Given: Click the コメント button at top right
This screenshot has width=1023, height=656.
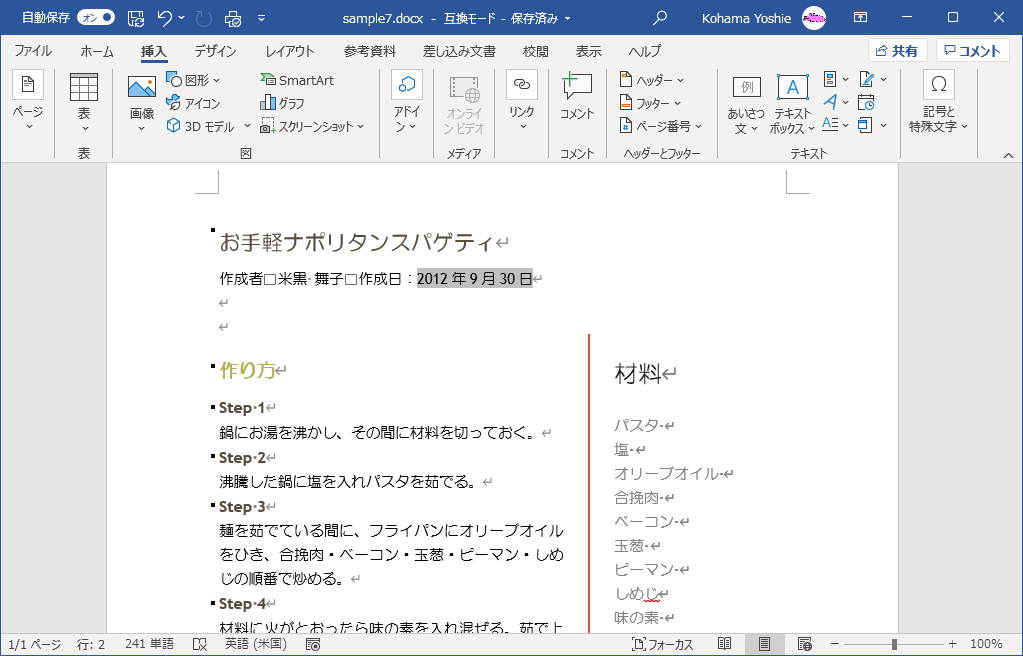Looking at the screenshot, I should click(972, 51).
